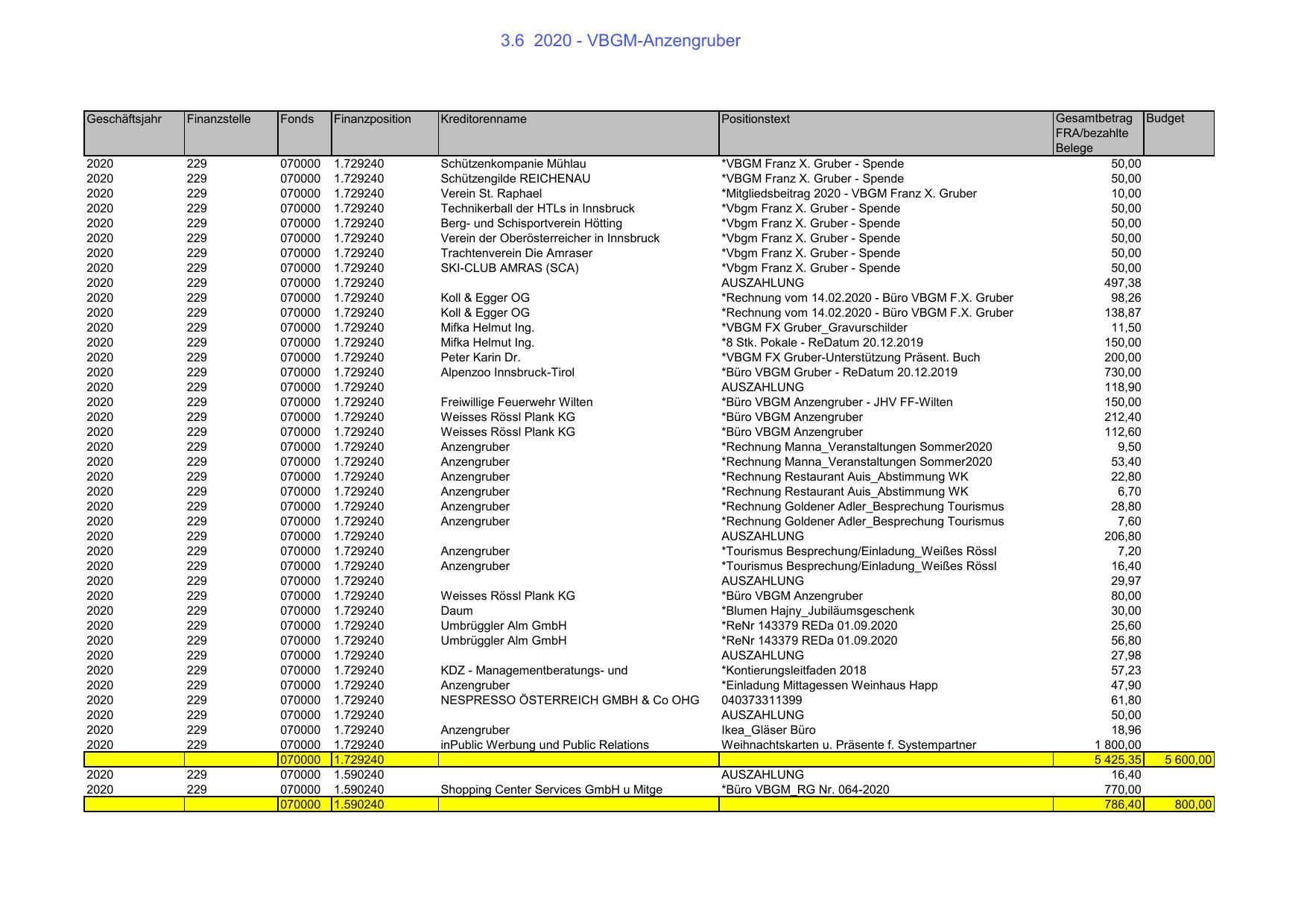Select the yellow total cell 5 425,35
The image size is (1307, 924).
[1114, 760]
